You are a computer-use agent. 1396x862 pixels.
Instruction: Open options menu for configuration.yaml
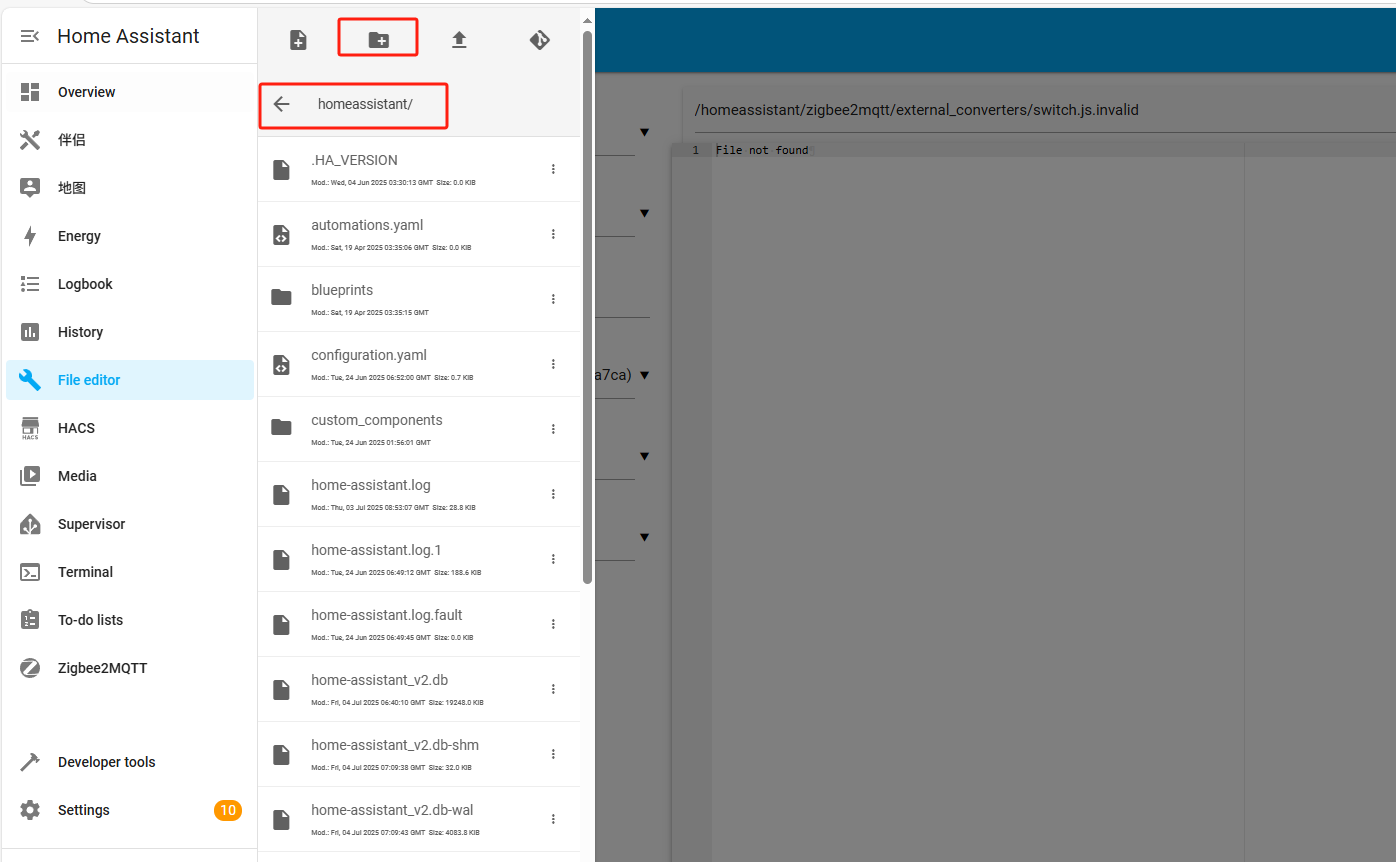(x=553, y=364)
